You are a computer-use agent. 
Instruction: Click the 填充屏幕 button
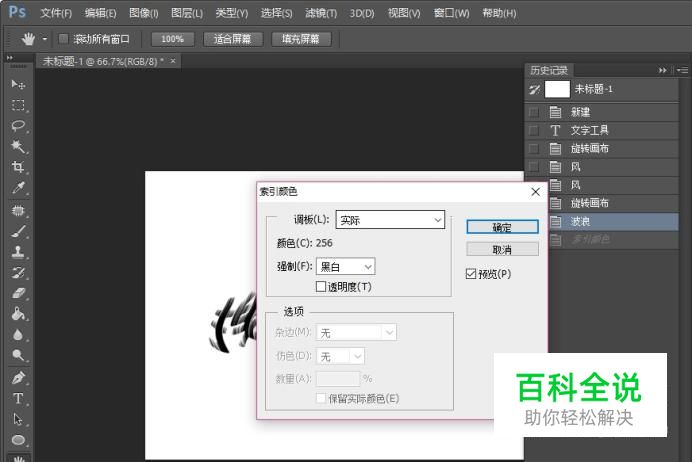301,39
